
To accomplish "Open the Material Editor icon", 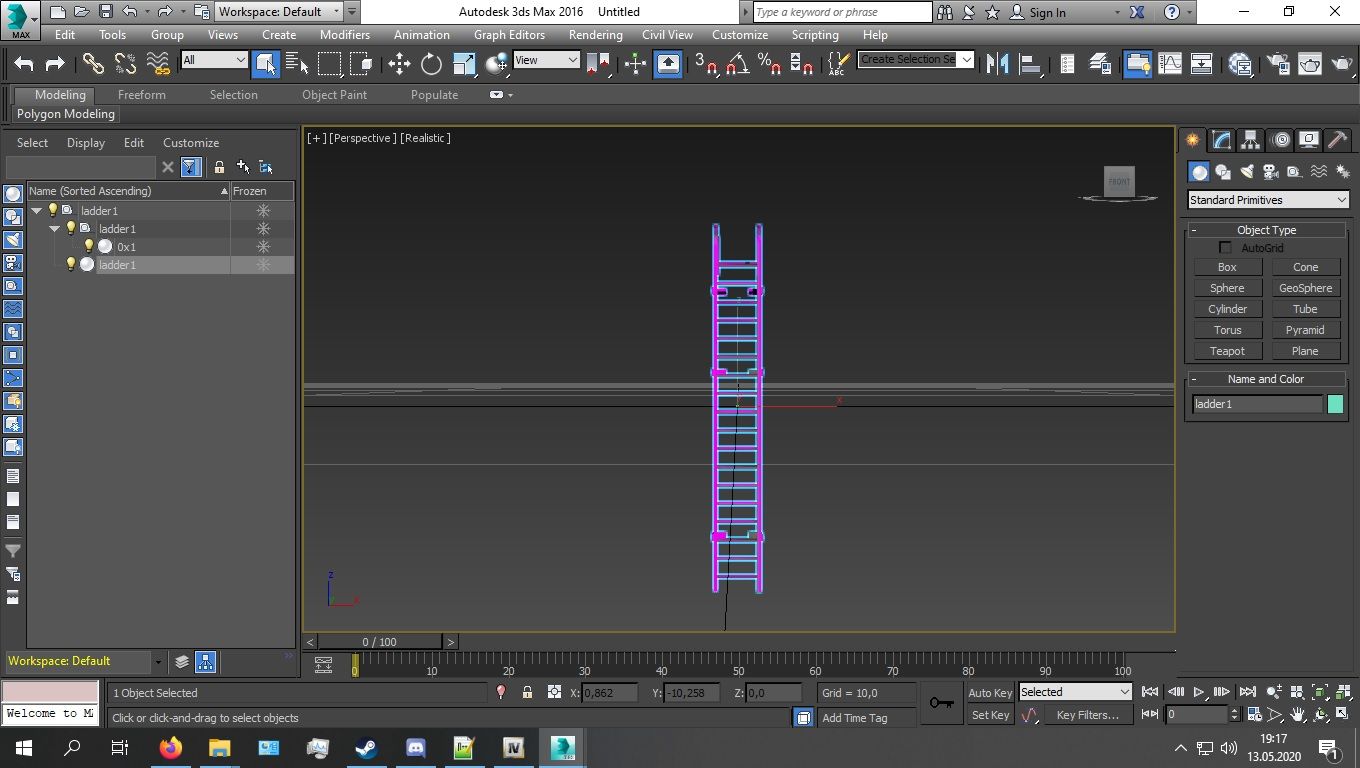I will coord(1240,64).
